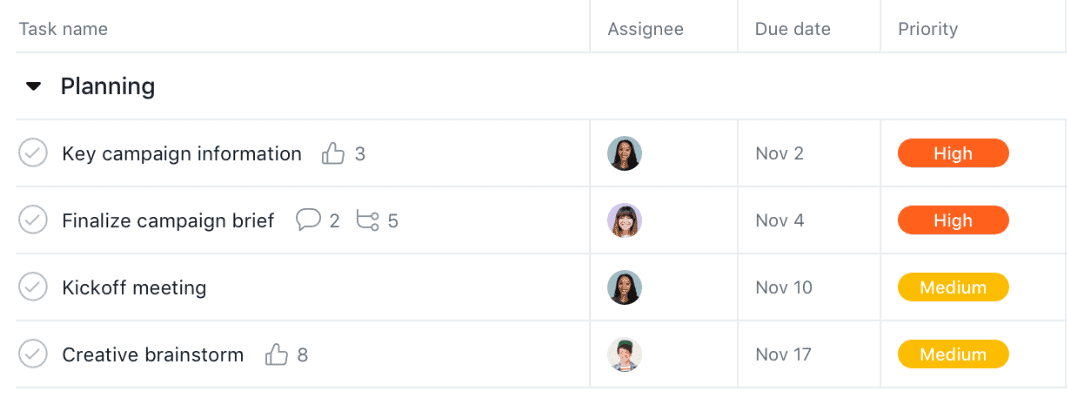Open the Kickoff meeting task name
Image resolution: width=1067 pixels, height=396 pixels.
[x=134, y=287]
